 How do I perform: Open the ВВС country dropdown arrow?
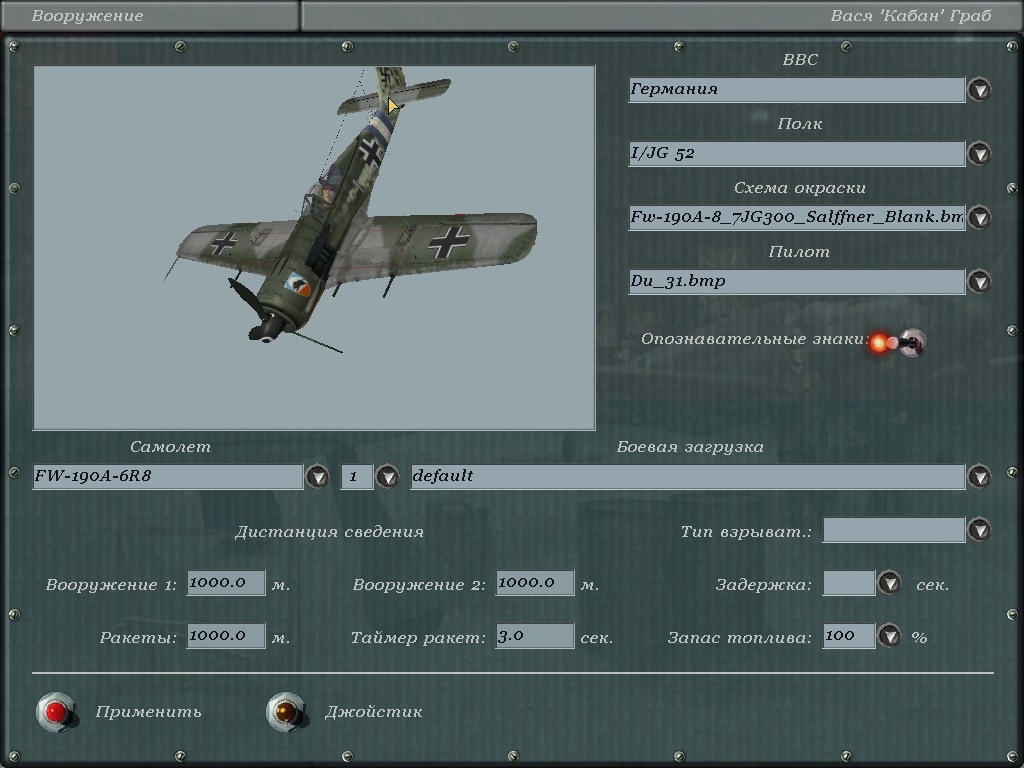point(980,90)
